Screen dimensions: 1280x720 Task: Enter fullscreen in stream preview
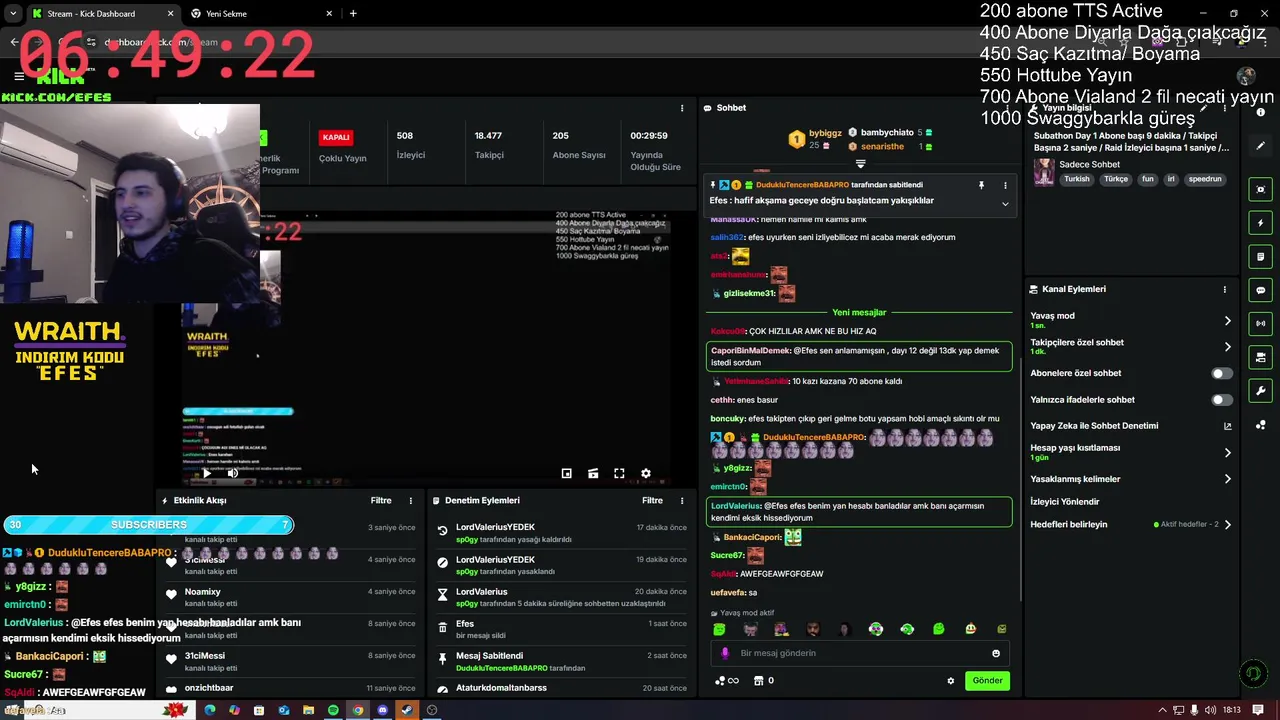(x=619, y=473)
